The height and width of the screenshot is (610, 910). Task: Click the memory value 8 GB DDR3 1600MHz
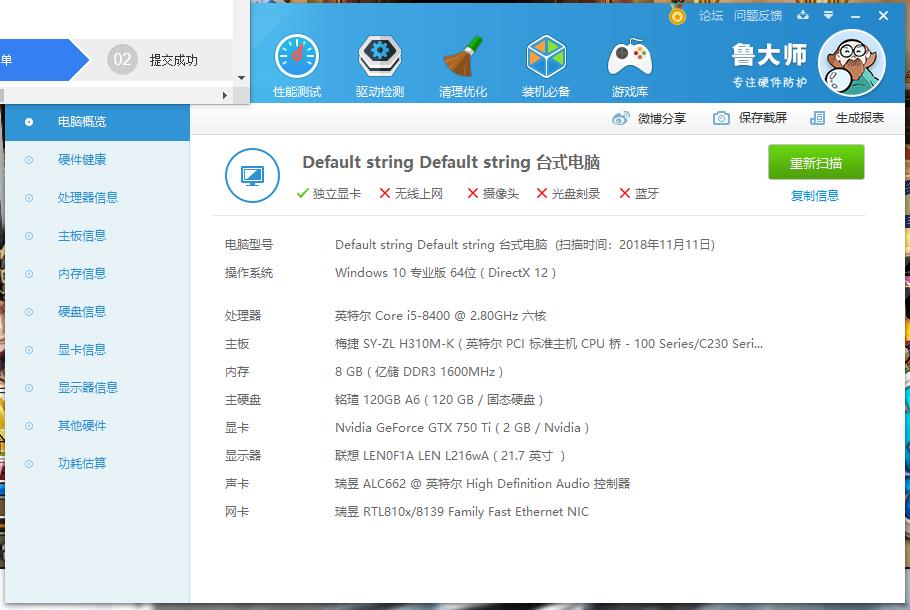pyautogui.click(x=419, y=371)
